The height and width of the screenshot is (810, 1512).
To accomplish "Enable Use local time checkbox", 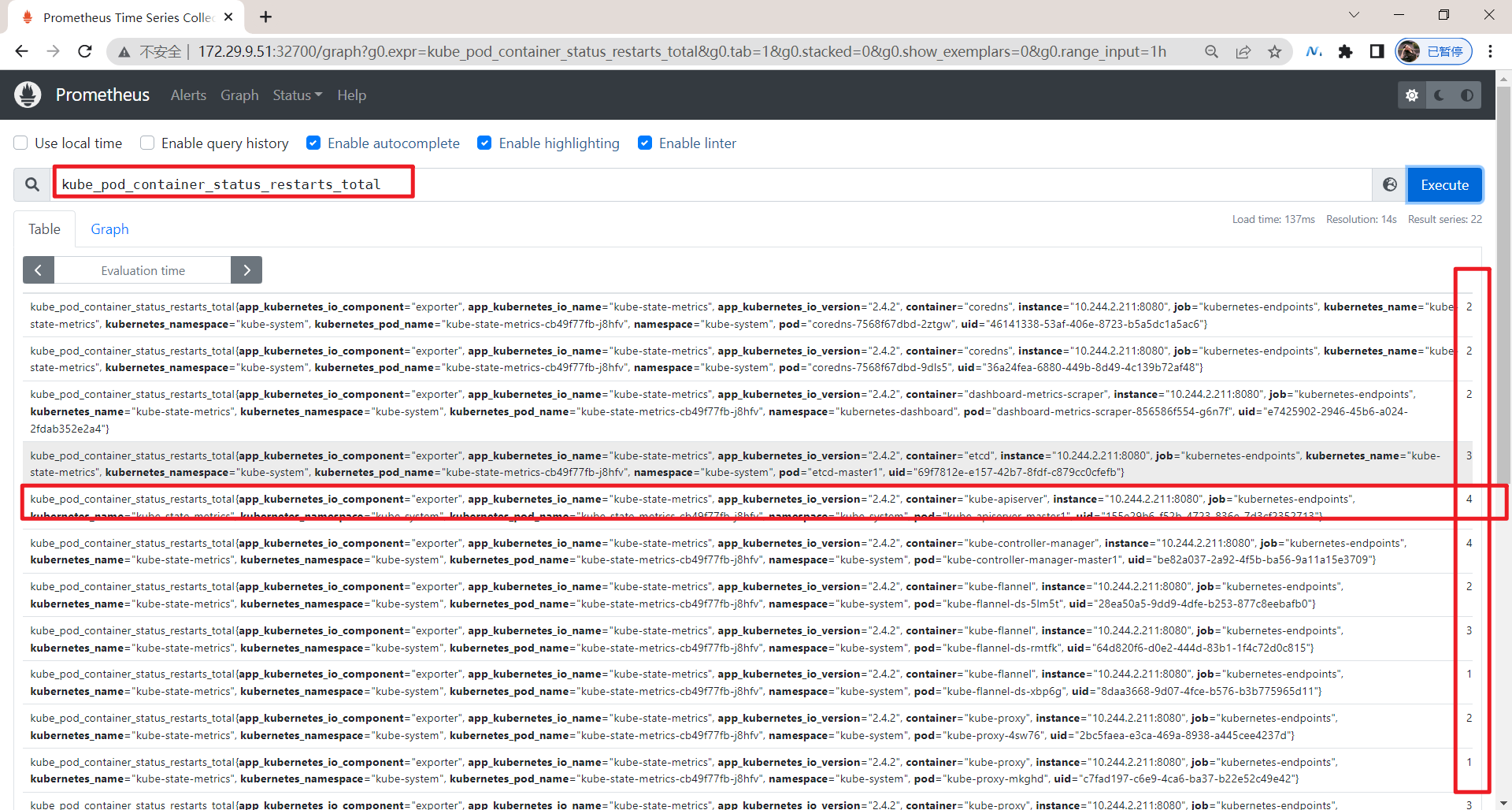I will pyautogui.click(x=21, y=143).
